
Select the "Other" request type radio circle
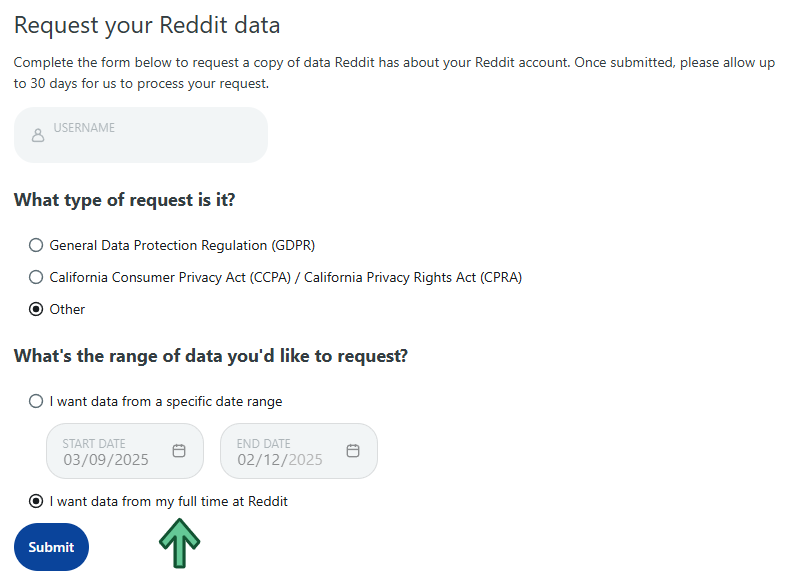point(36,309)
